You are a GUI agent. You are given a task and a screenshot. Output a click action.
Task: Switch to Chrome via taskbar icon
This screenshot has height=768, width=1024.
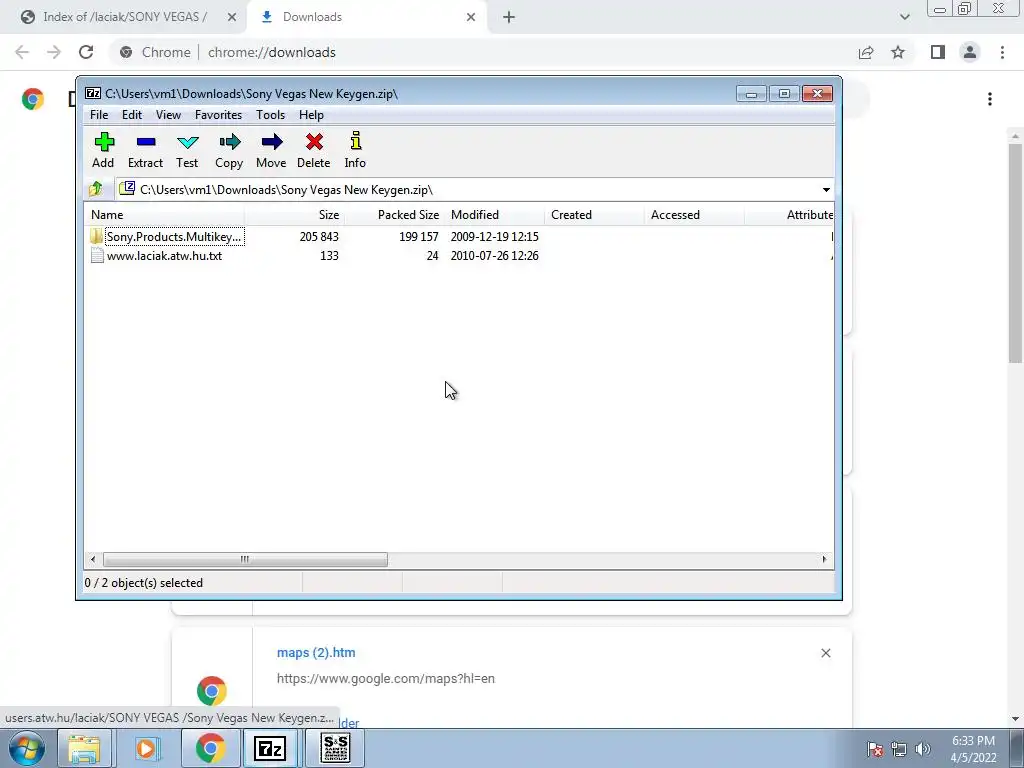click(210, 748)
